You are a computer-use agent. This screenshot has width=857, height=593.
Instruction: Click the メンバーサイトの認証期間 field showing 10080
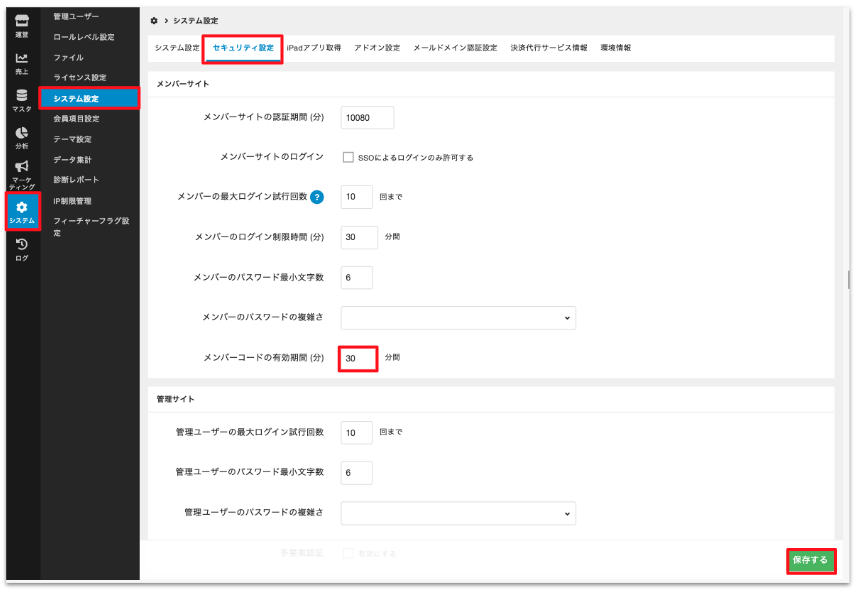(x=367, y=117)
